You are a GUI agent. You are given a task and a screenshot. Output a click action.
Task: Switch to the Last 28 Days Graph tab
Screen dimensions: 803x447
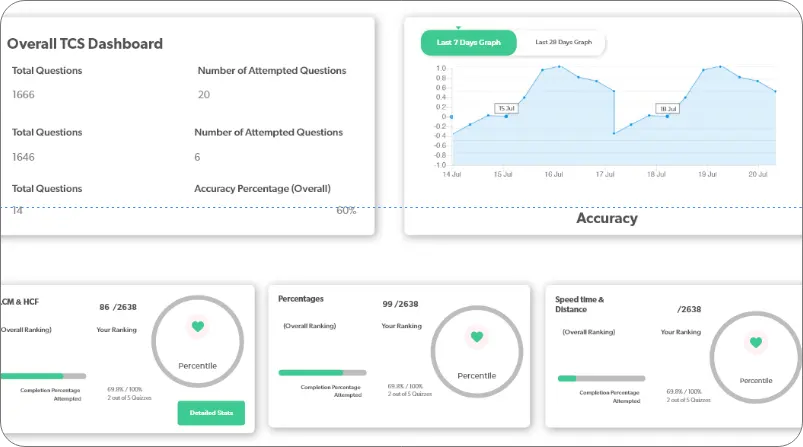pos(563,43)
